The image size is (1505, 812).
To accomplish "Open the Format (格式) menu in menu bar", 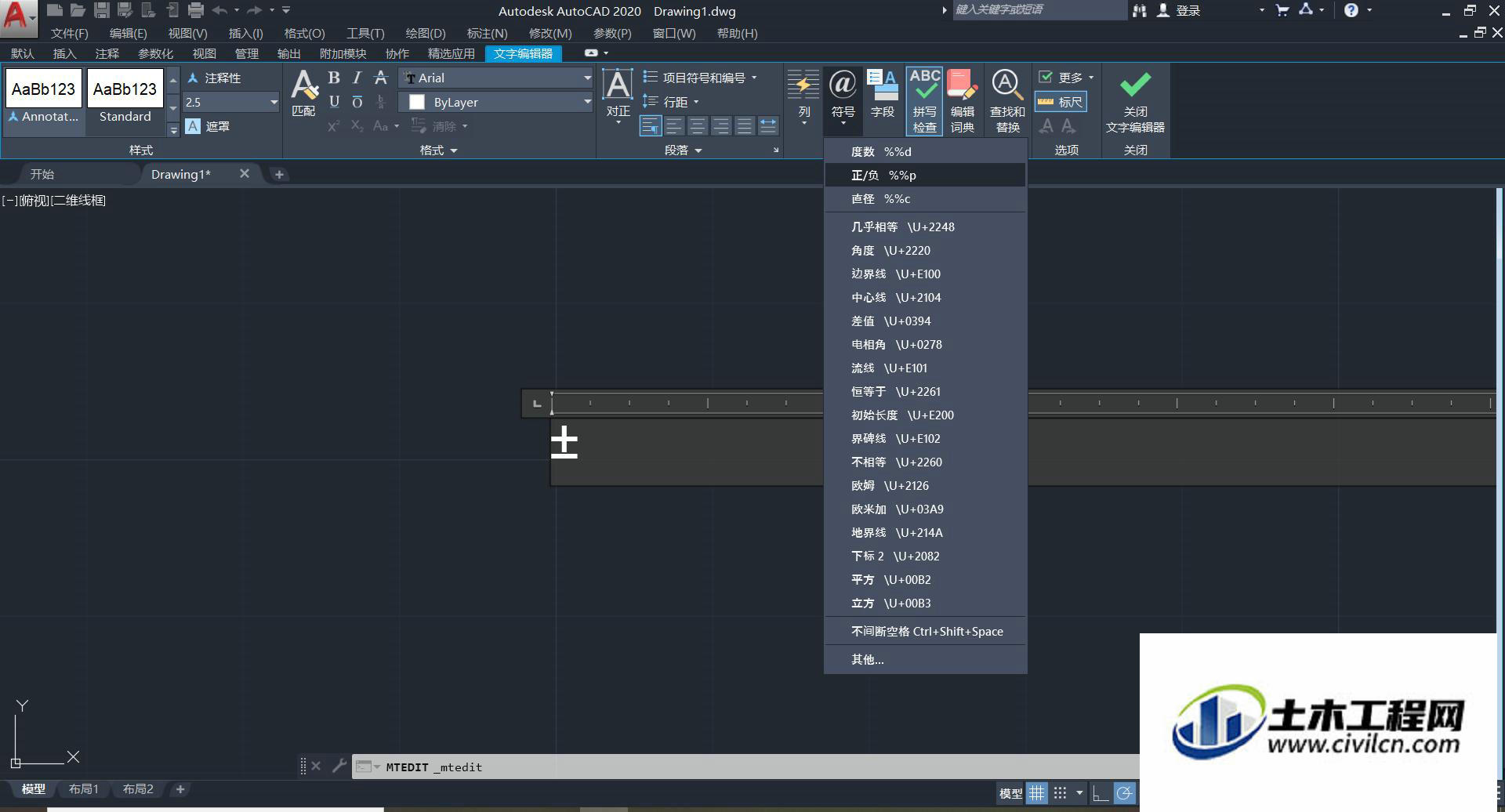I will click(304, 33).
